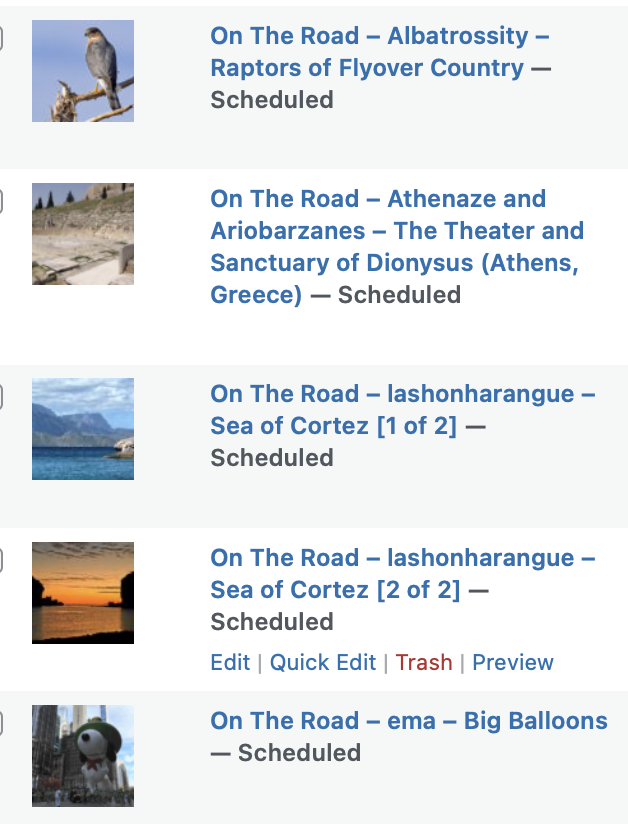This screenshot has width=628, height=824.
Task: Select checkbox for the Albatrossity Raptors post
Action: click(x=1, y=39)
